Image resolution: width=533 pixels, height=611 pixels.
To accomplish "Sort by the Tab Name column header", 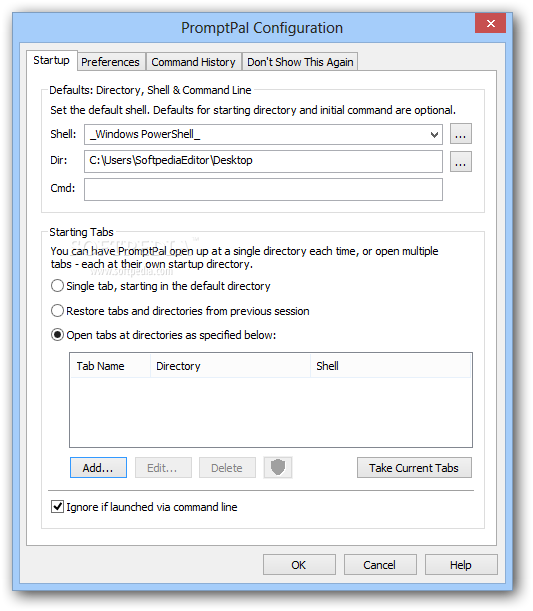I will click(x=111, y=366).
